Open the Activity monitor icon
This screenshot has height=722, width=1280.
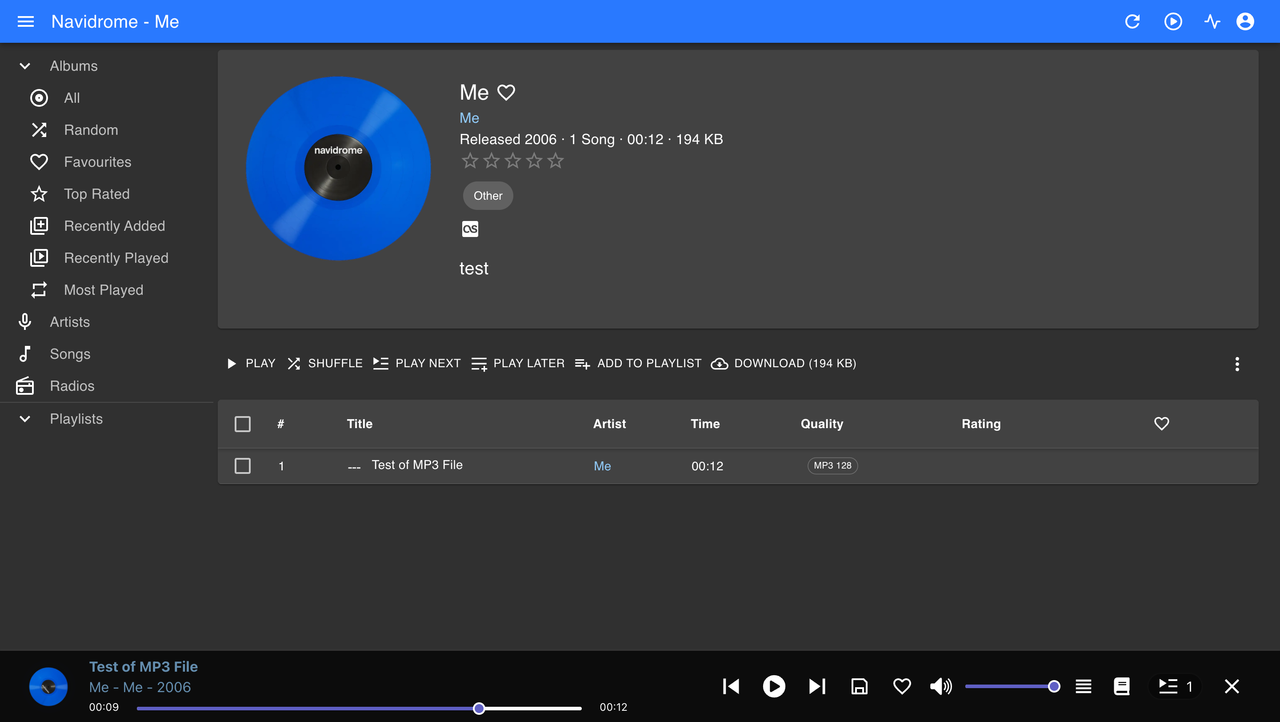click(x=1212, y=21)
